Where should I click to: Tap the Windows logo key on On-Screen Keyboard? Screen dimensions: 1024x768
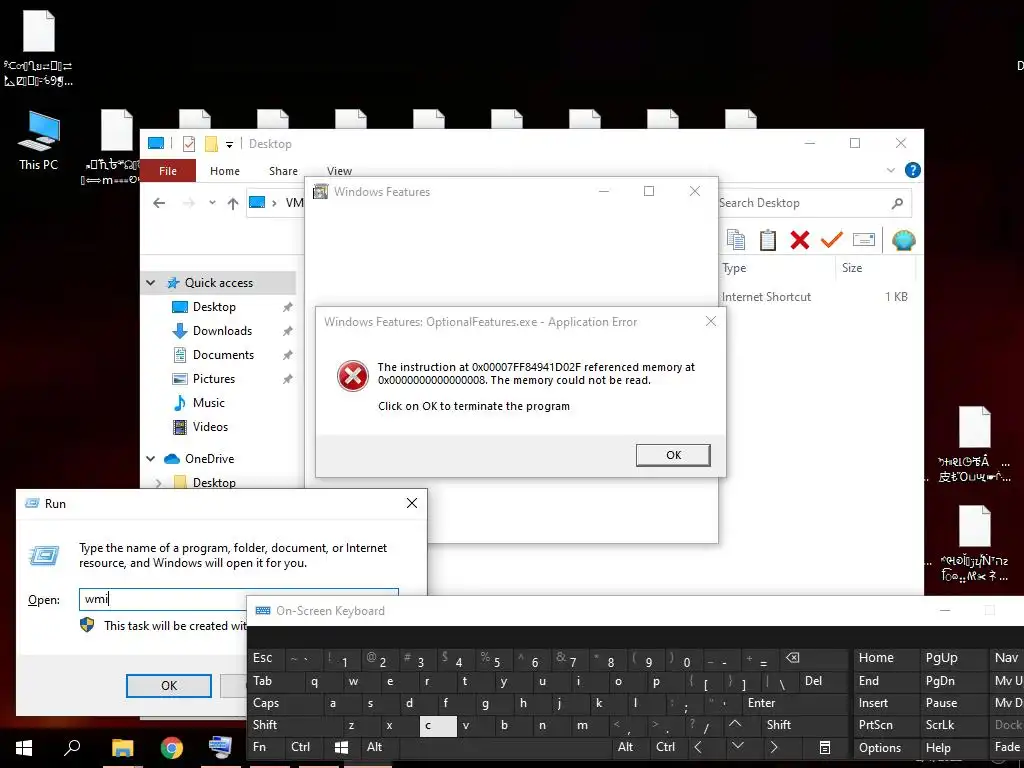(341, 747)
